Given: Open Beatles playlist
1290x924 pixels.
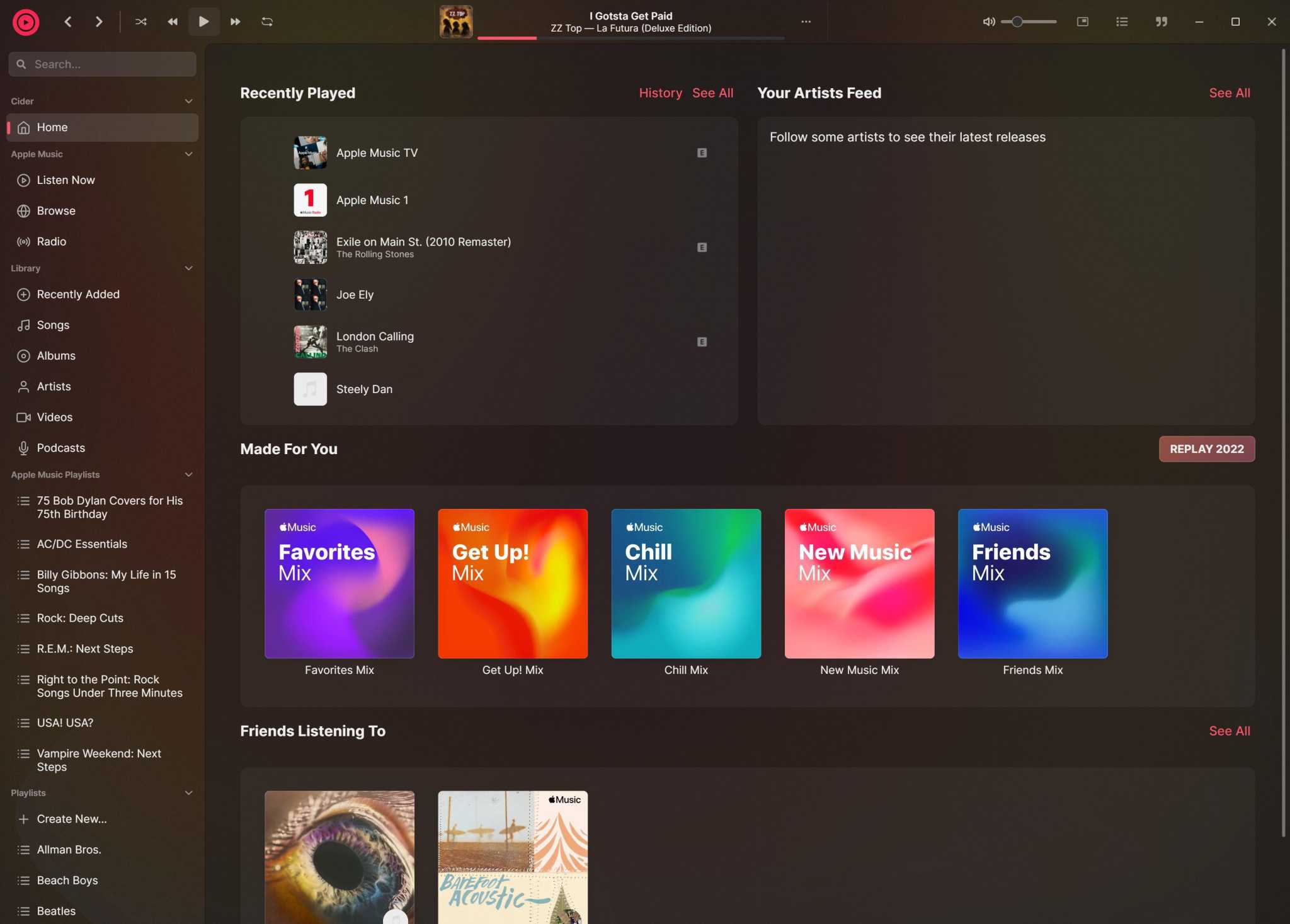Looking at the screenshot, I should click(102, 911).
